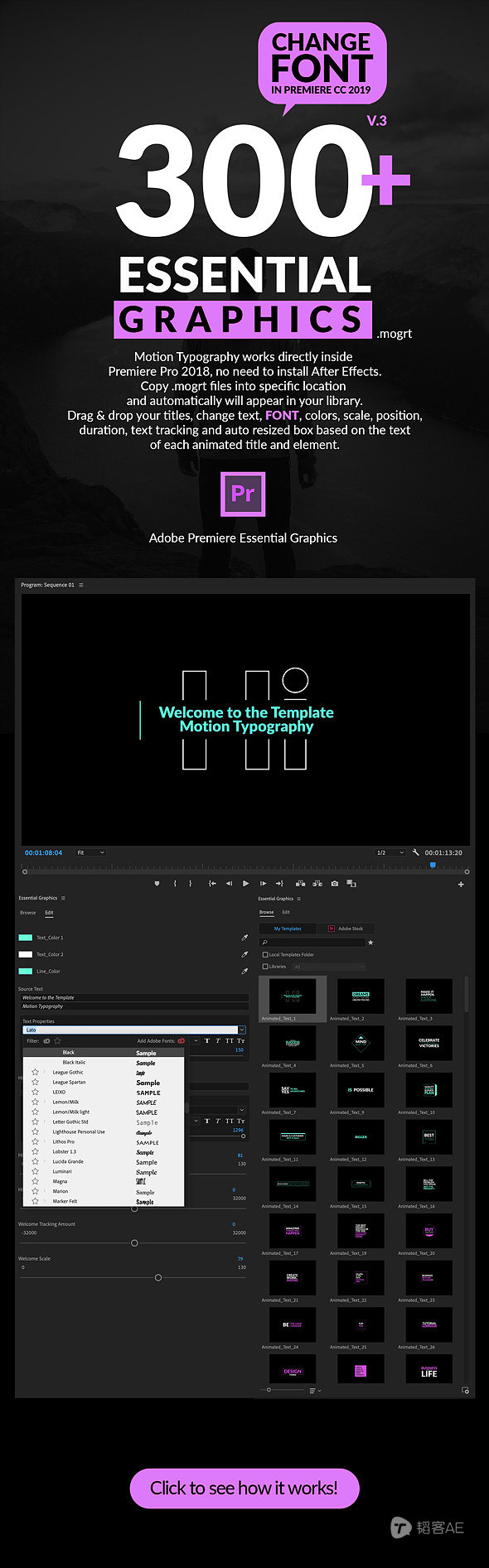Switch to the Edit tab in the left panel
The image size is (489, 1568).
coord(49,913)
